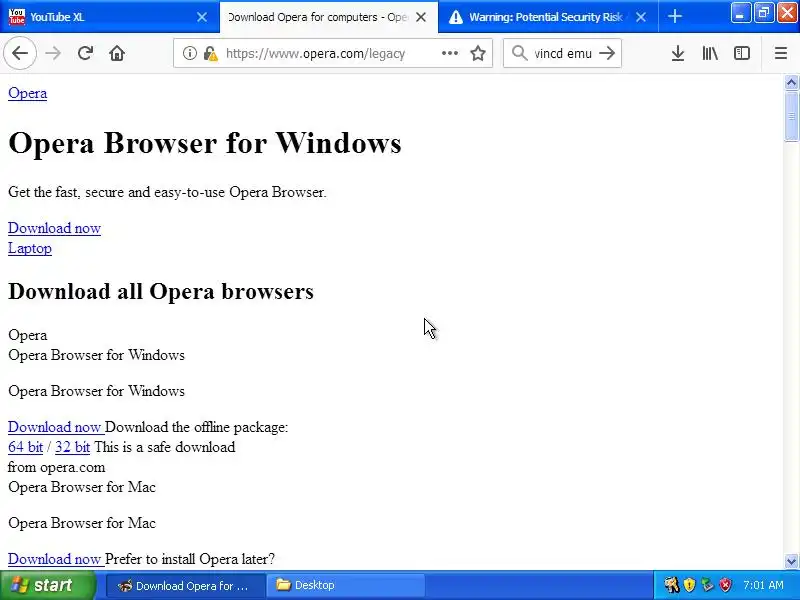Click the vertical scrollbar thumb
The image size is (800, 600).
[791, 116]
